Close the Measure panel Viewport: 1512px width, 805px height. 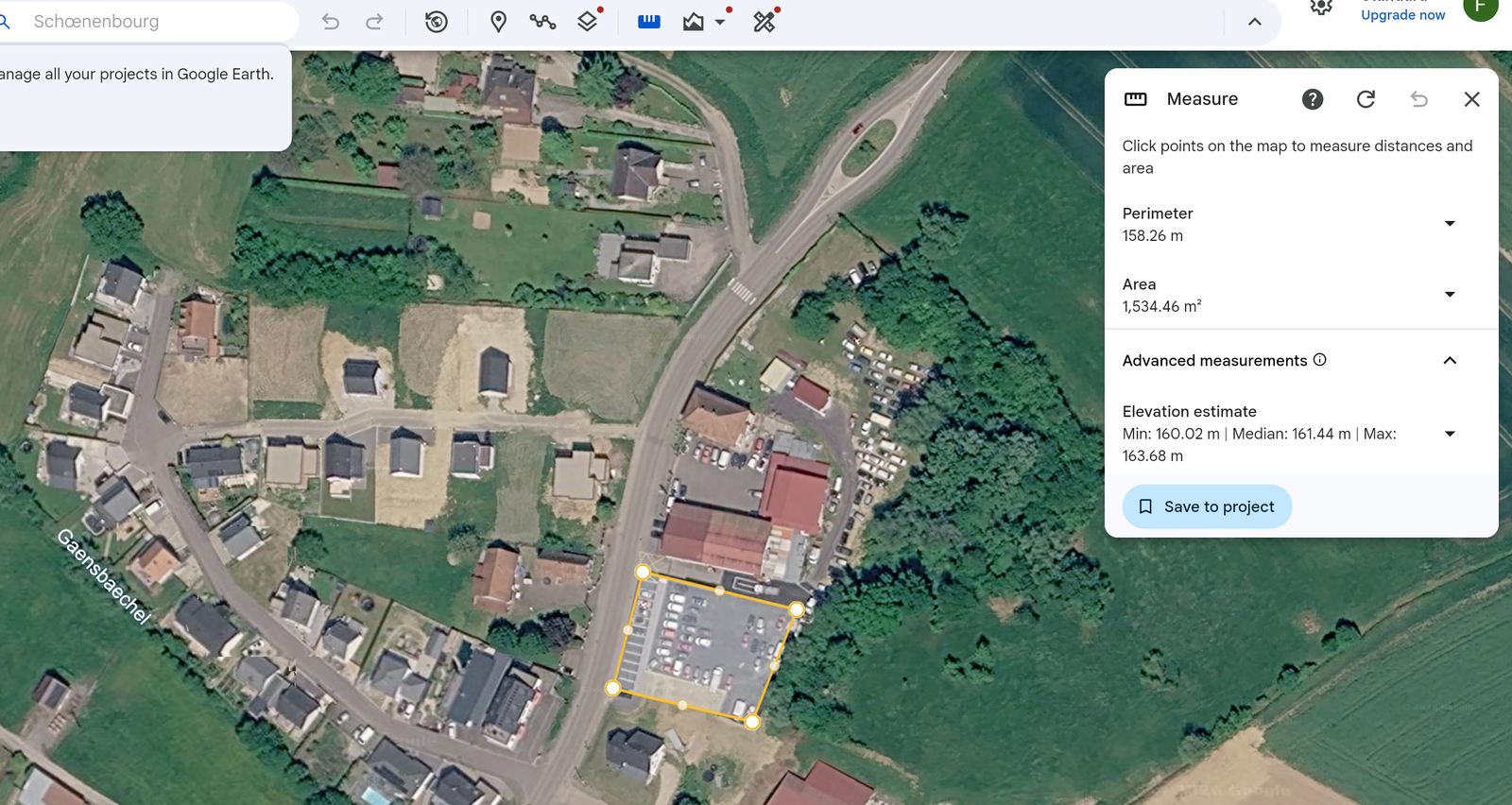[1471, 99]
